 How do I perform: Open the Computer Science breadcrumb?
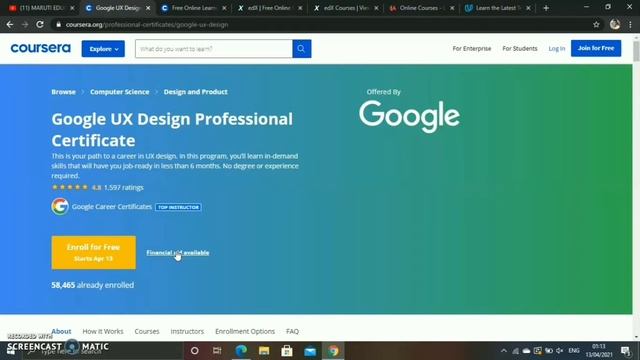click(x=120, y=92)
